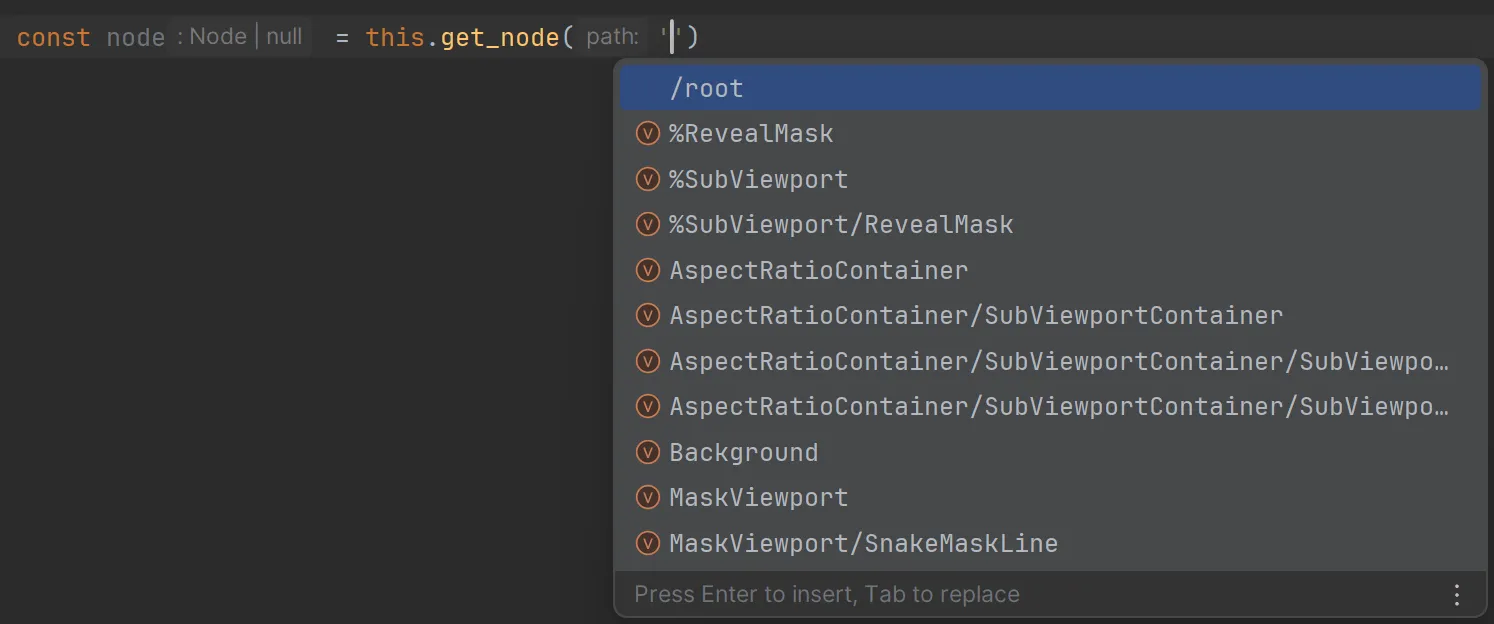Pick the AspectRatioContainer suggestion

click(1050, 271)
